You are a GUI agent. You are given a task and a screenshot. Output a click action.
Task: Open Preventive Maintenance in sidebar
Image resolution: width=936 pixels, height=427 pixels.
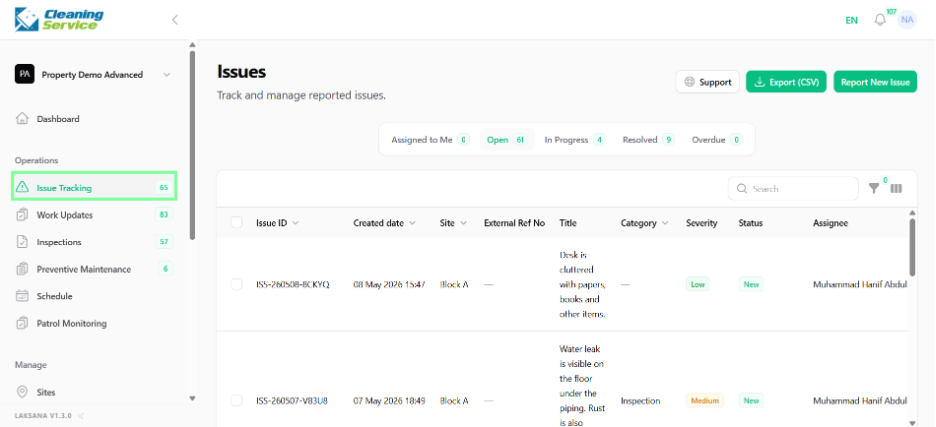pos(84,269)
